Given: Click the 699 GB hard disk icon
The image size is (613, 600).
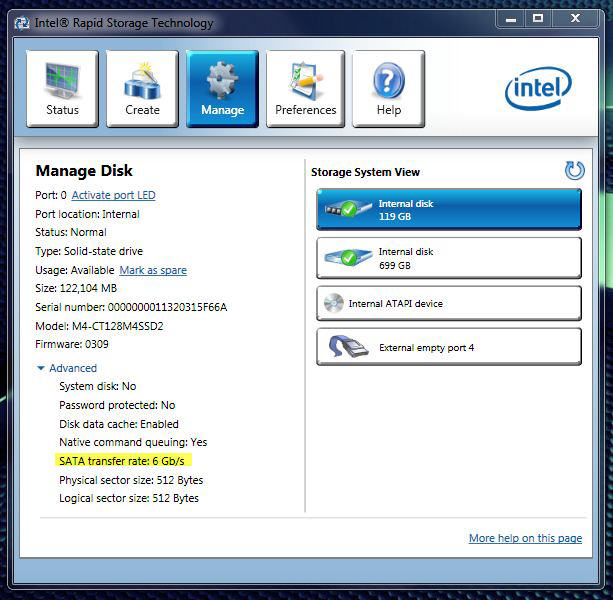Looking at the screenshot, I should (348, 257).
